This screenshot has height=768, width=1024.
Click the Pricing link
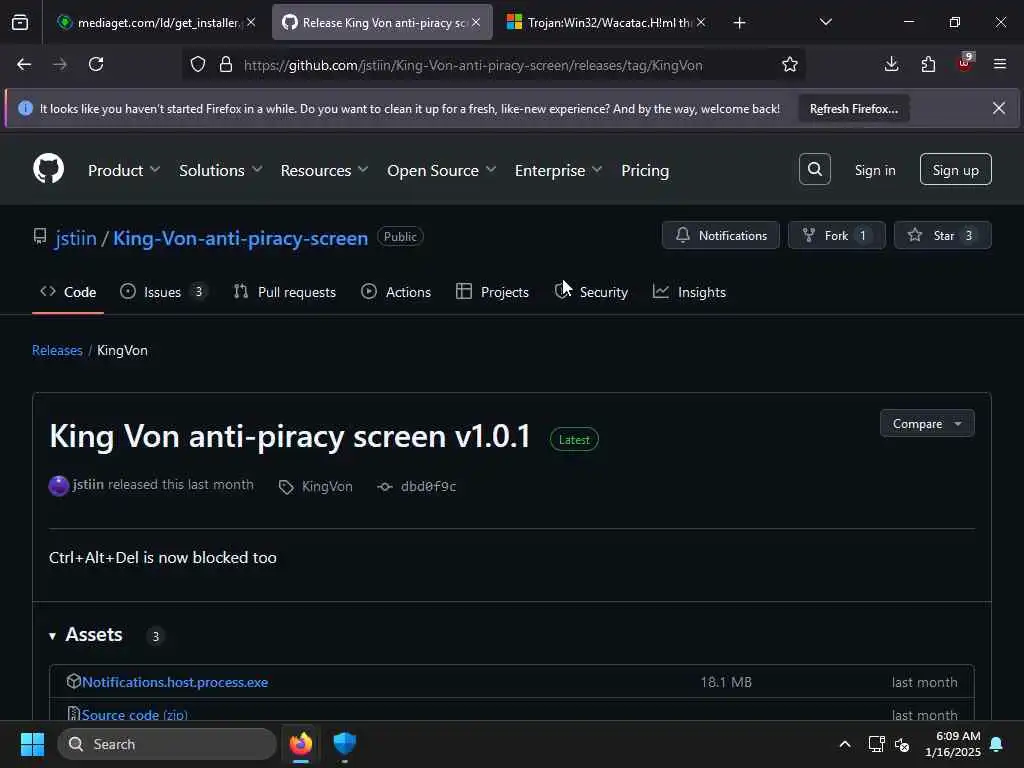[x=645, y=170]
